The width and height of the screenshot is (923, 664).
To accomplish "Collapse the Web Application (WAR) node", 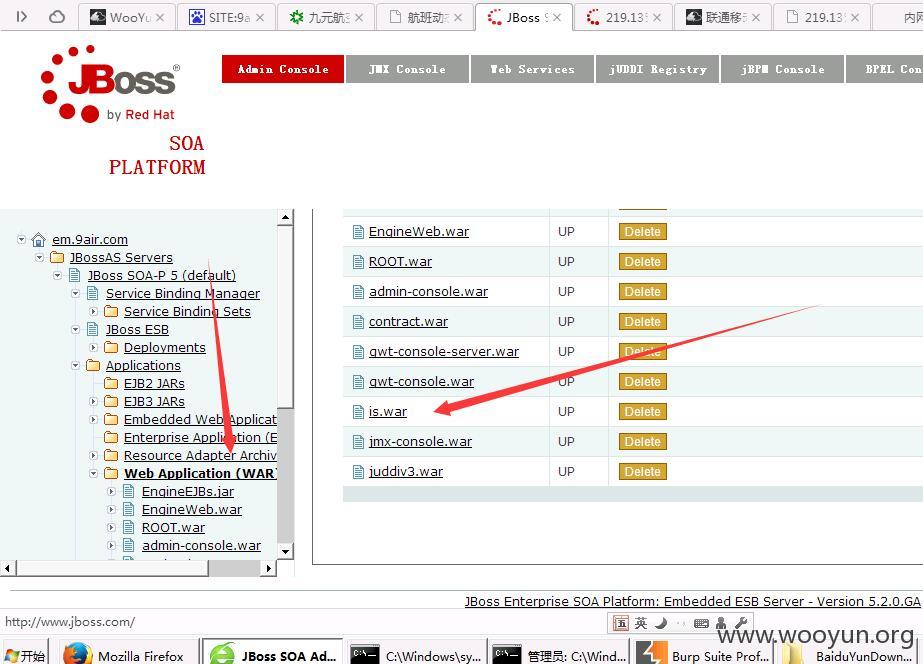I will 93,473.
